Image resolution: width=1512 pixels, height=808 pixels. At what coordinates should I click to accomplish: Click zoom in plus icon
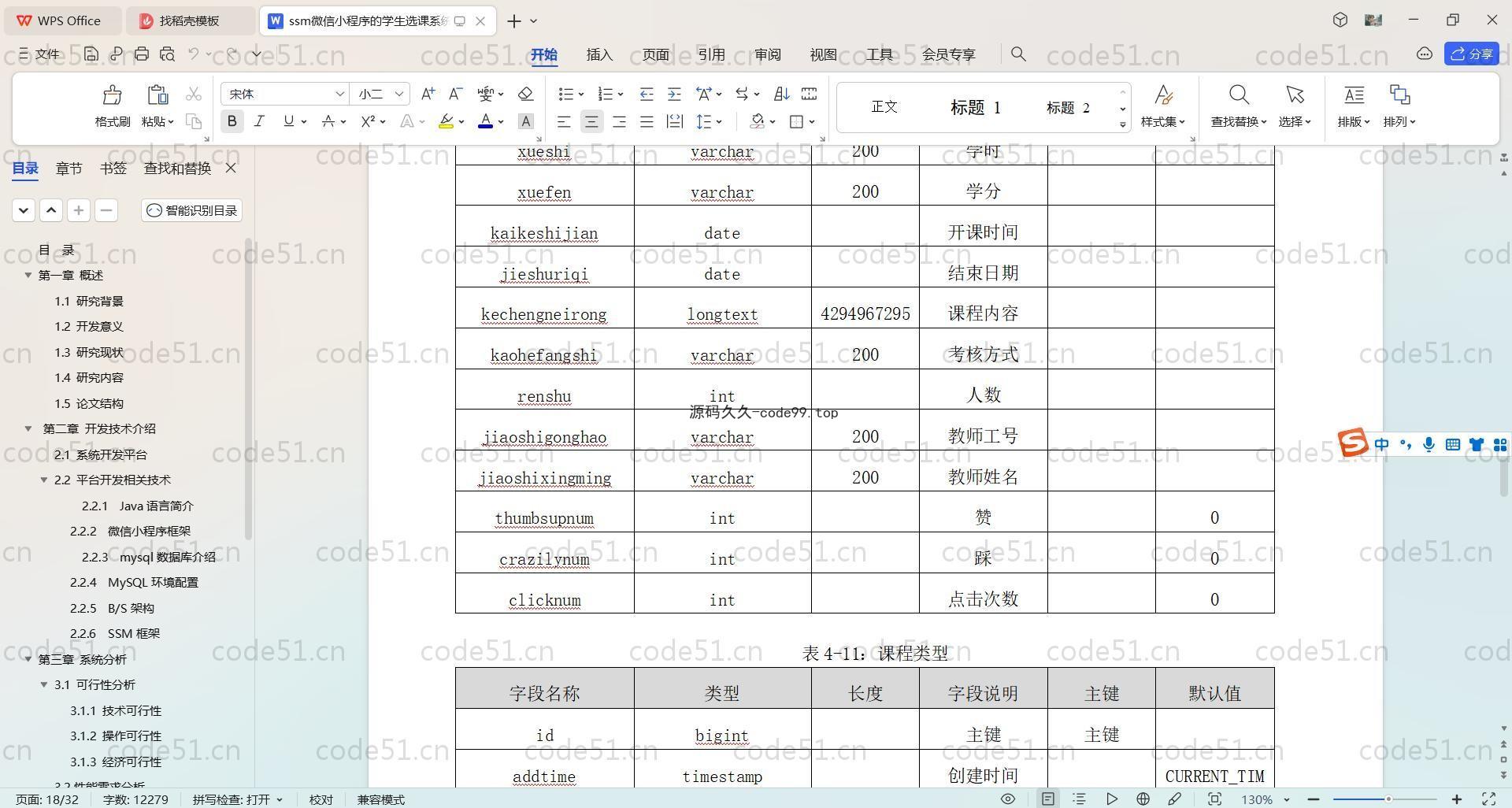[1457, 799]
